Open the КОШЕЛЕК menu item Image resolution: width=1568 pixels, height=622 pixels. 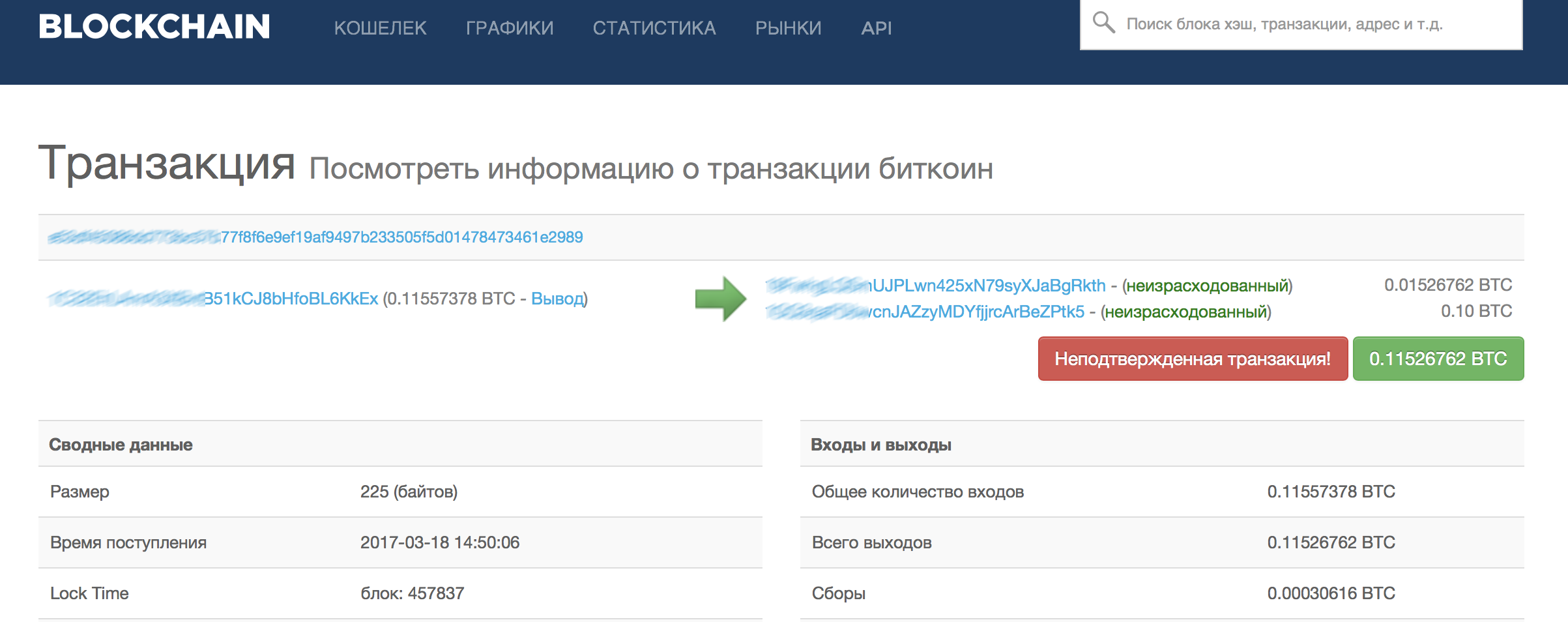point(380,28)
